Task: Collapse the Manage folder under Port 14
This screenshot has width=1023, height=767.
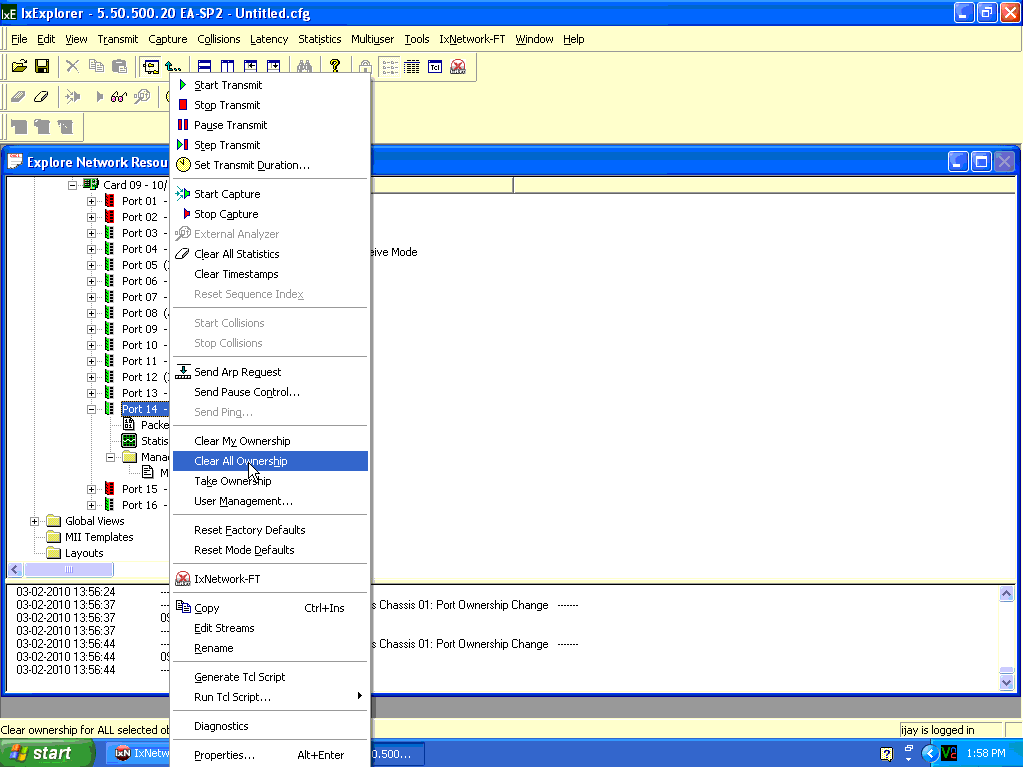Action: point(110,457)
